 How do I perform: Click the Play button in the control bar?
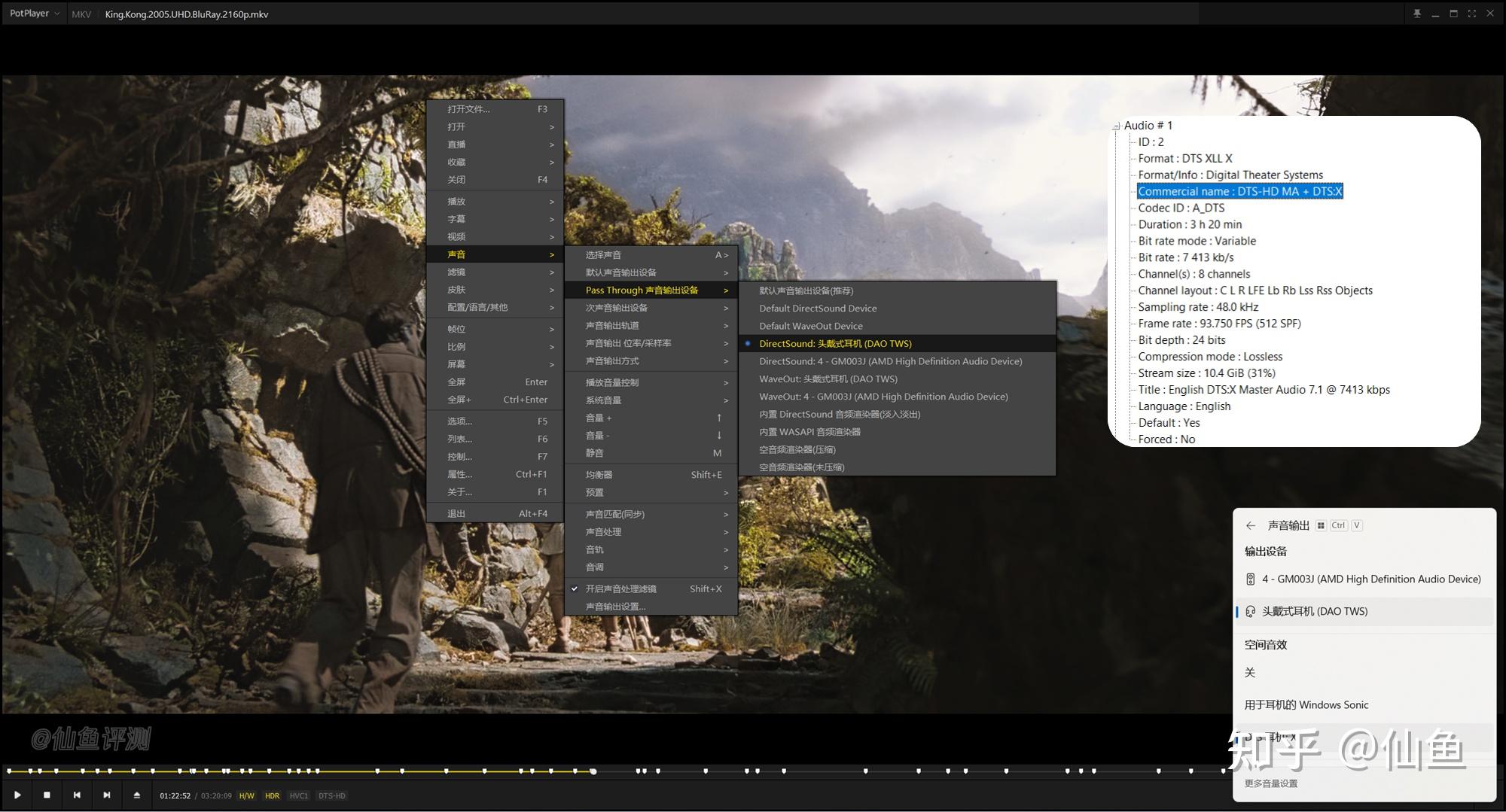tap(17, 795)
